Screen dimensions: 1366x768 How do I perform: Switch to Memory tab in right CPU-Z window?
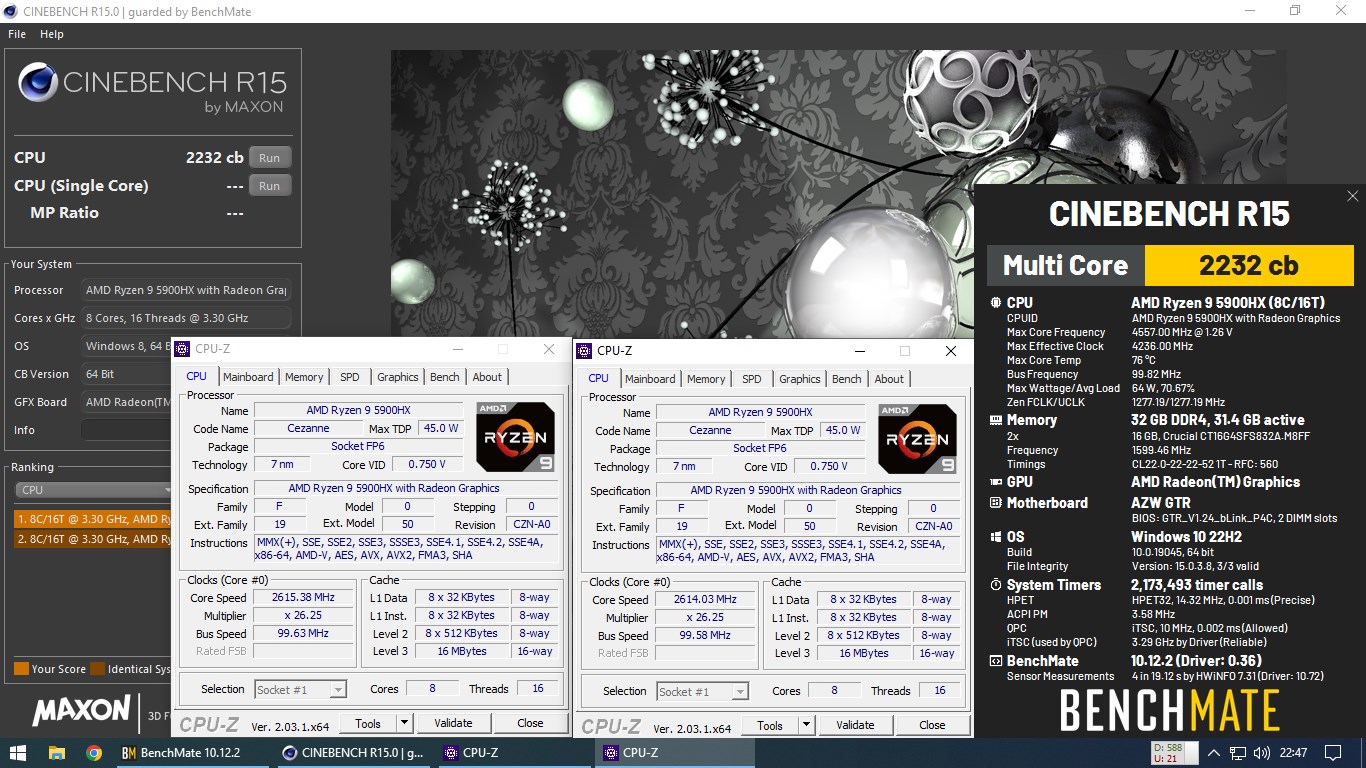coord(706,379)
